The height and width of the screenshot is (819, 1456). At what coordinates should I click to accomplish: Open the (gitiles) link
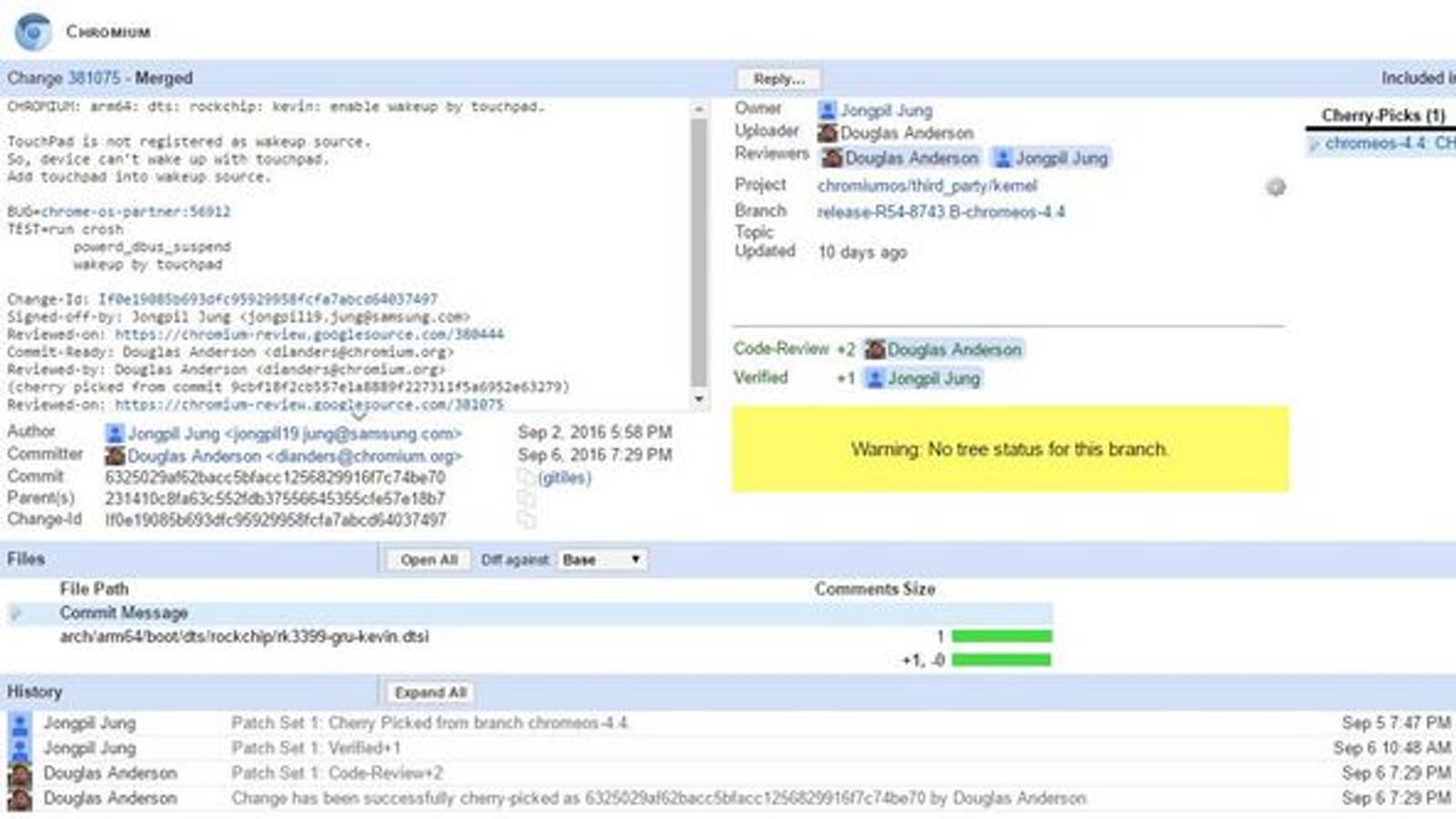coord(564,478)
